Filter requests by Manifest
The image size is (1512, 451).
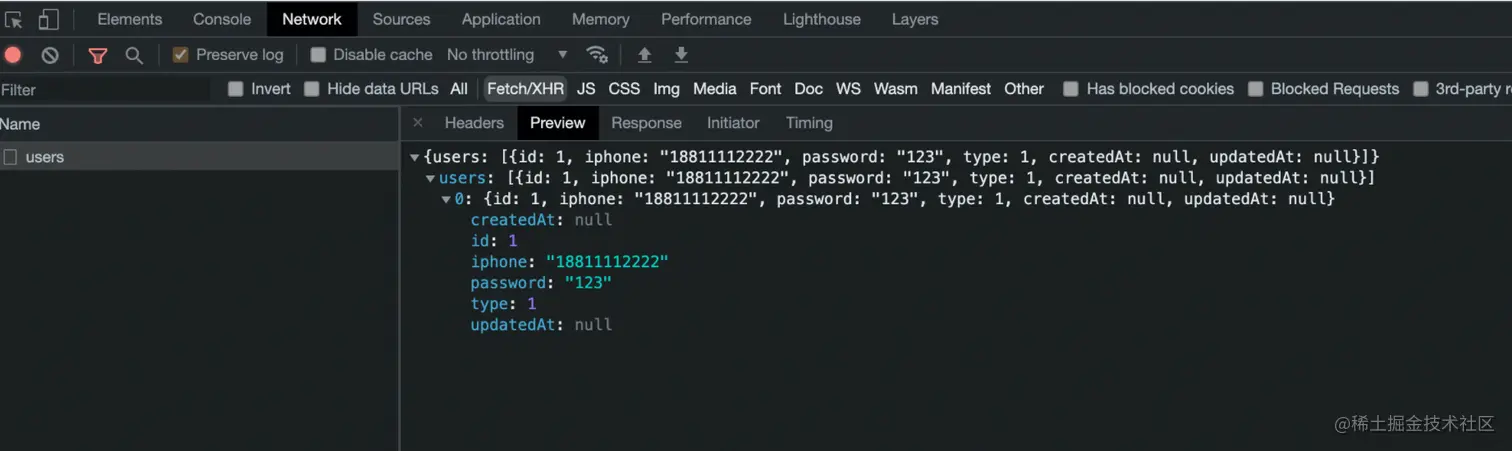[x=961, y=89]
